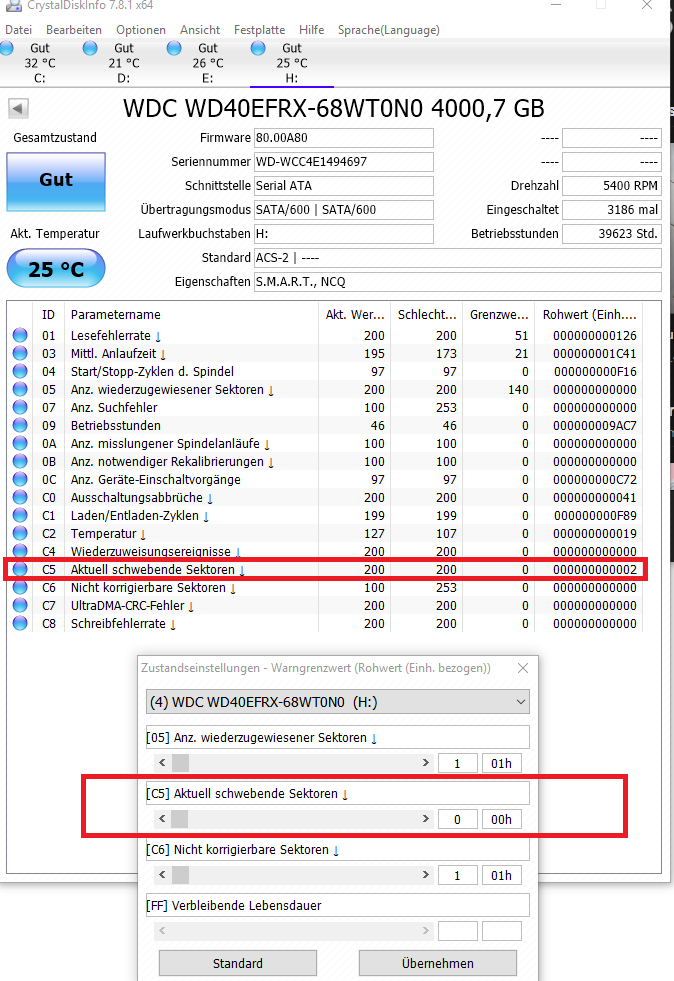
Task: Open the Optionen menu
Action: tap(141, 30)
